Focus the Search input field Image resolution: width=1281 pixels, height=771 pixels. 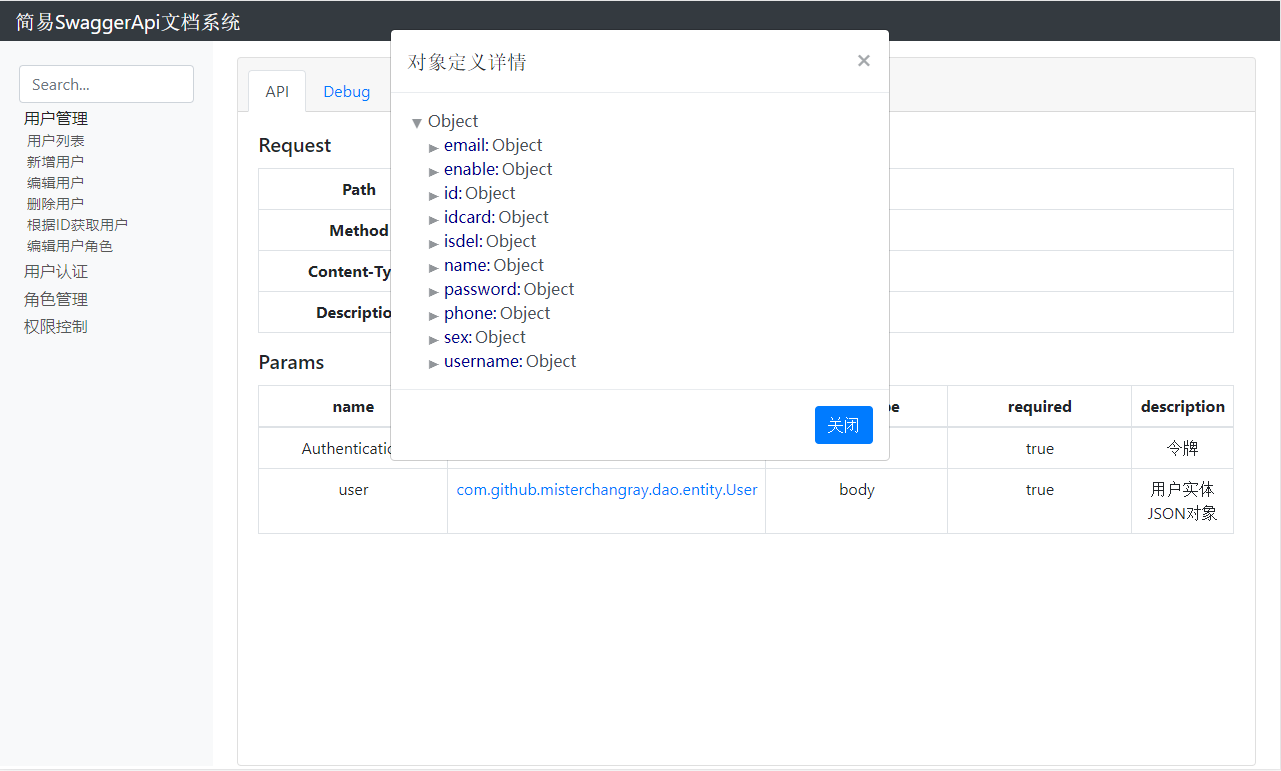[106, 84]
